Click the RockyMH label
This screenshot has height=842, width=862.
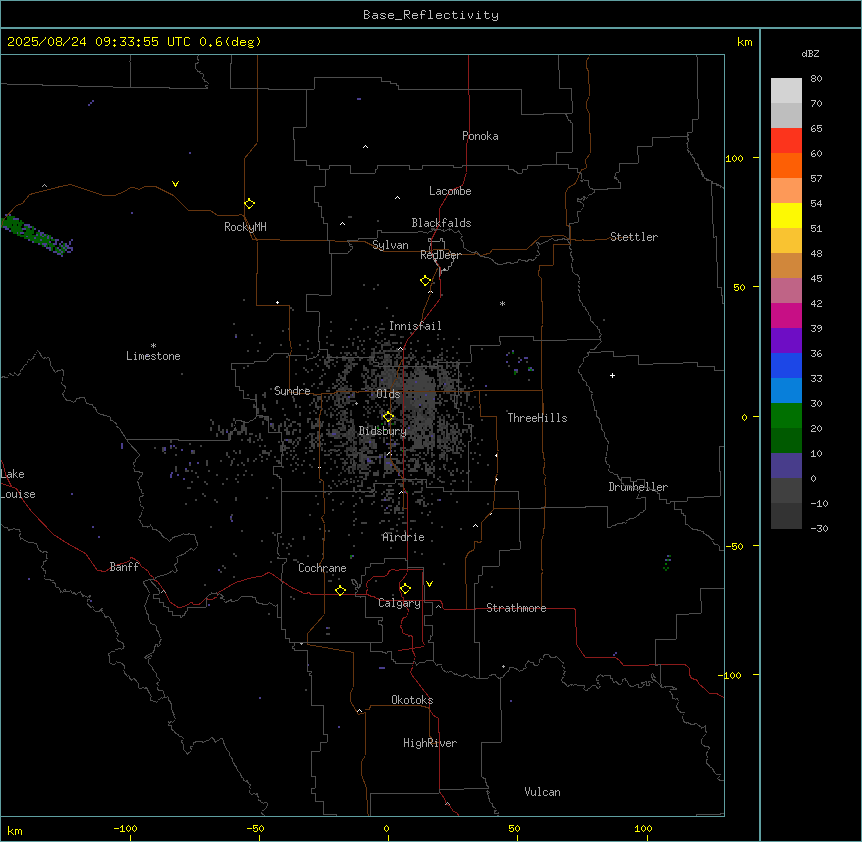pos(245,227)
